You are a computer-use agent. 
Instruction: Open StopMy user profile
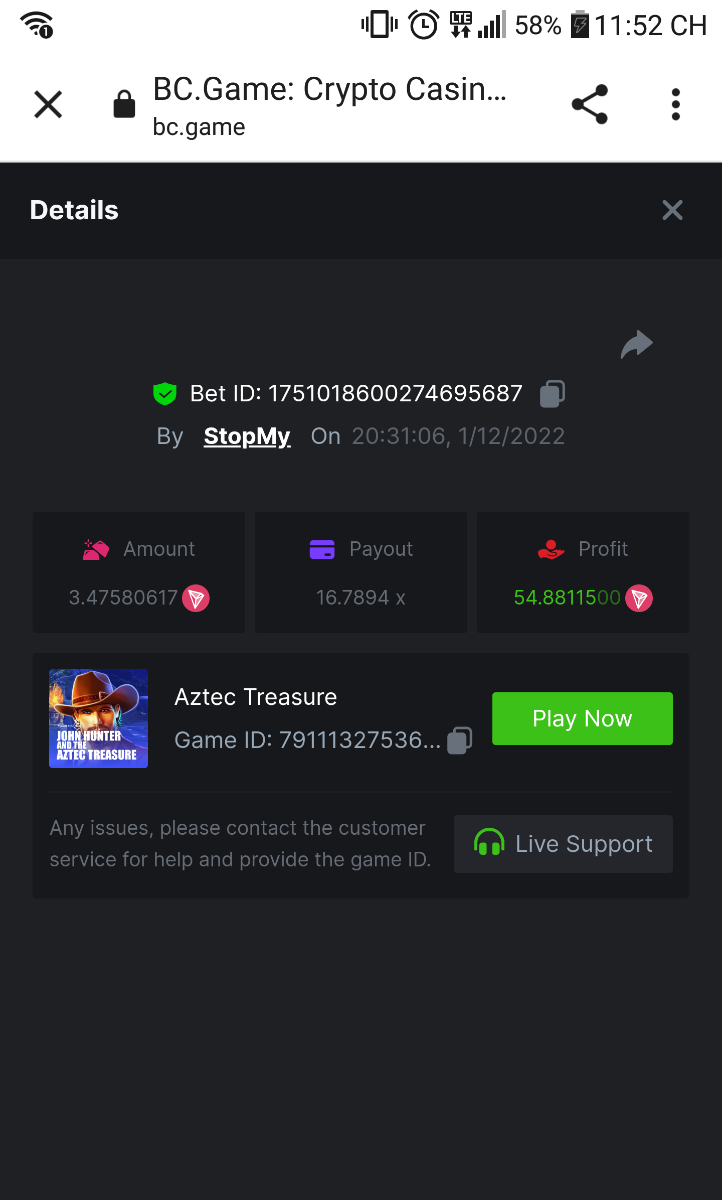tap(247, 436)
